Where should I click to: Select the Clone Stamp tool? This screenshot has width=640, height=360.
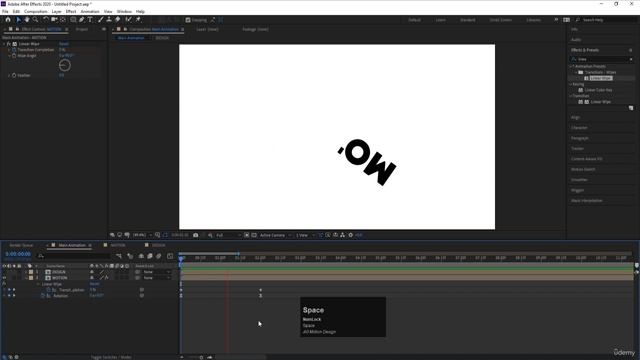point(109,20)
